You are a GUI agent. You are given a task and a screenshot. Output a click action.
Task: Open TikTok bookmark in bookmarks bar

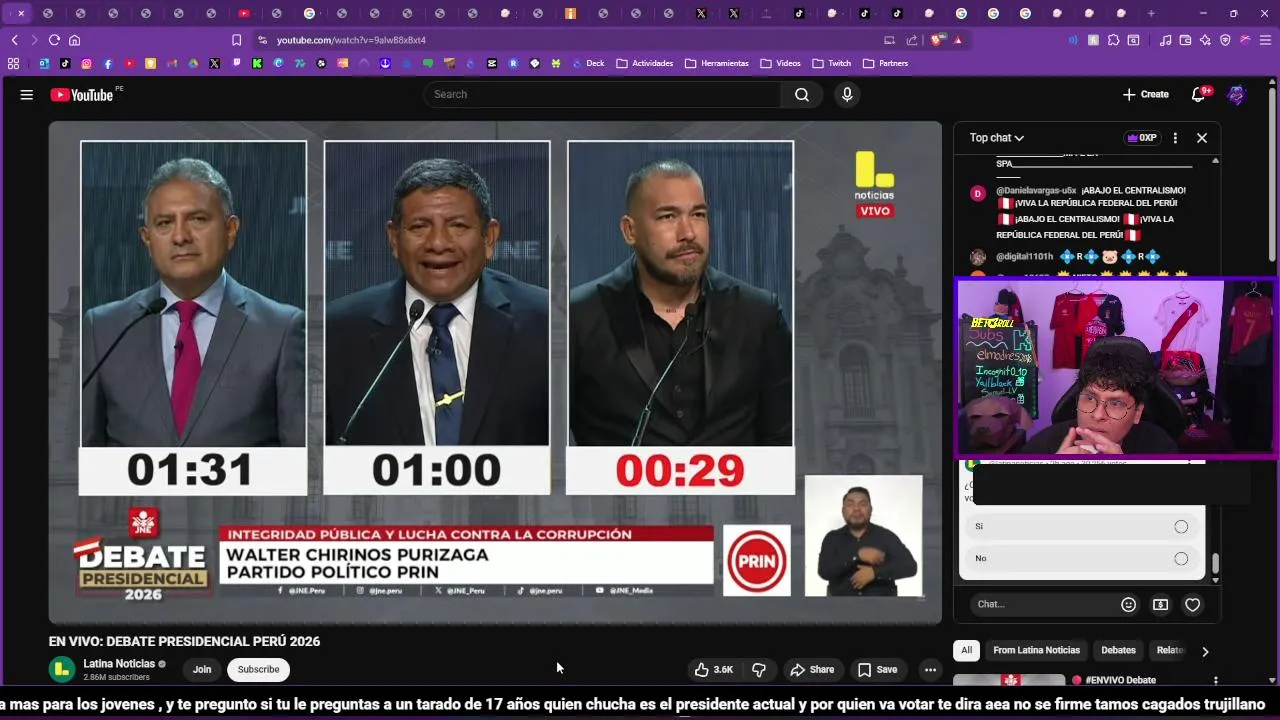point(65,63)
